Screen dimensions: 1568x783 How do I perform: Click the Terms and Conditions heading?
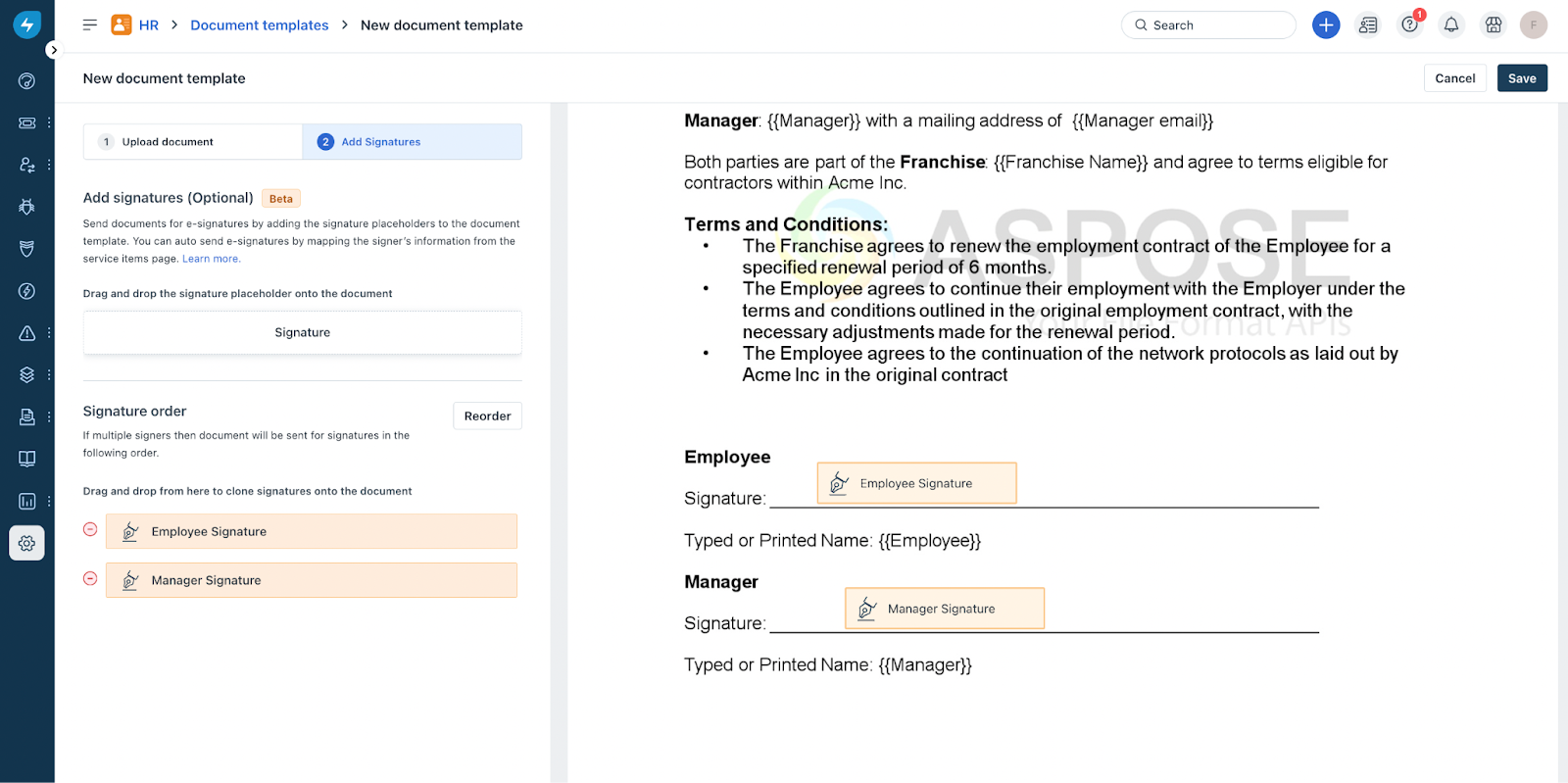786,224
